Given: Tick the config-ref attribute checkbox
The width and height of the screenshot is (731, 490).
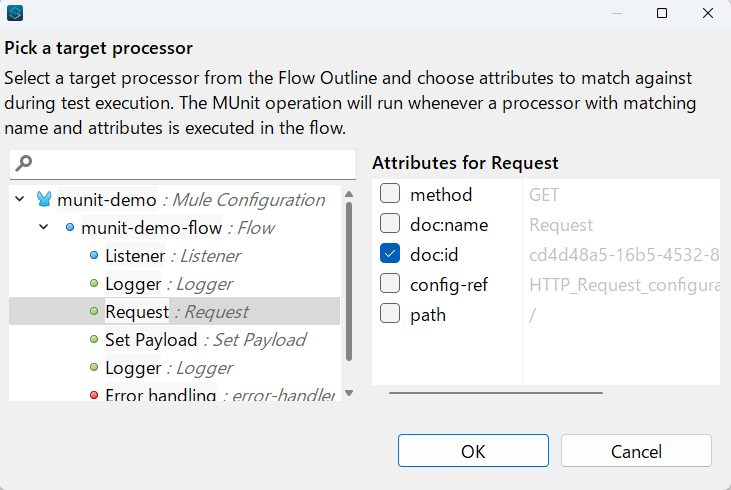Looking at the screenshot, I should 390,285.
